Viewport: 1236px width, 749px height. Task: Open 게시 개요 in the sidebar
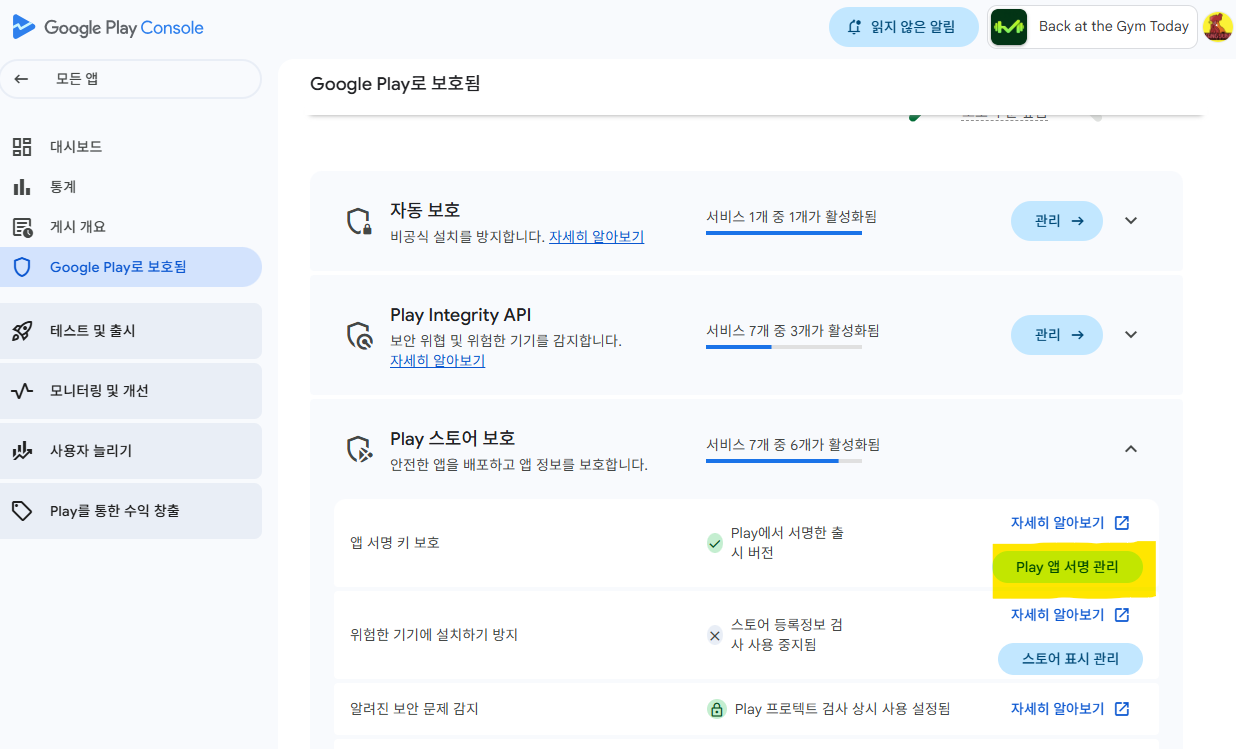131,227
